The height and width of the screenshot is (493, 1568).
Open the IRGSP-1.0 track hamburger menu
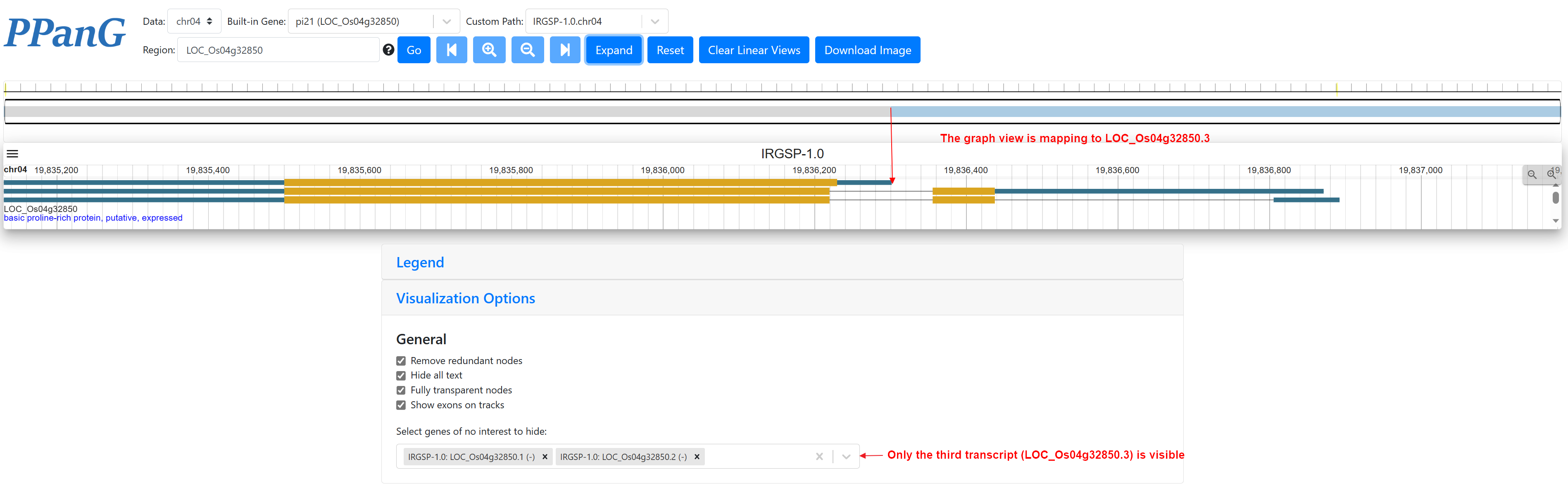tap(12, 154)
